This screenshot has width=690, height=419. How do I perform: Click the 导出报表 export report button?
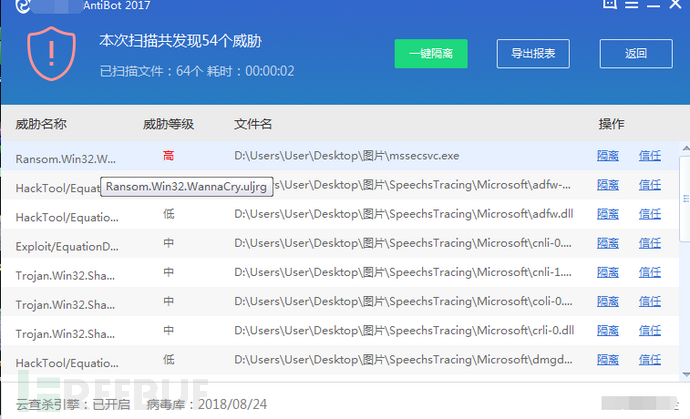point(533,54)
